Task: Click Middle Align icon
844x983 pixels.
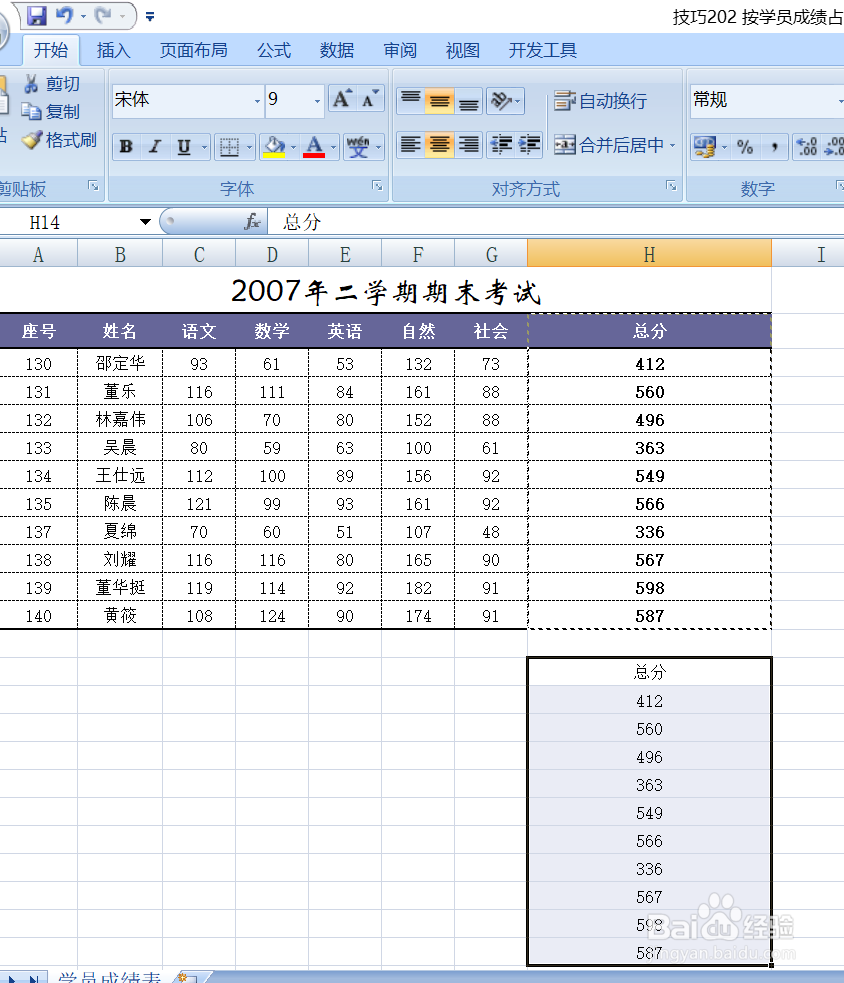Action: point(440,100)
